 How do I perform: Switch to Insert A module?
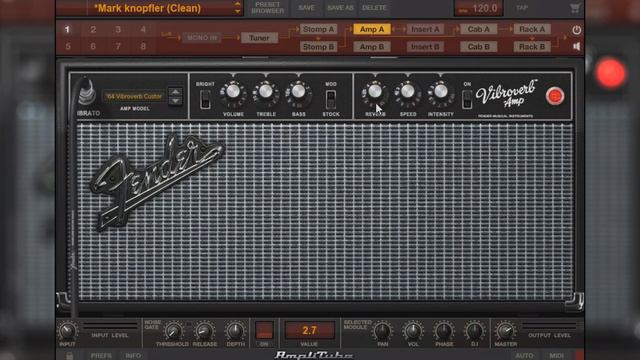pyautogui.click(x=425, y=29)
